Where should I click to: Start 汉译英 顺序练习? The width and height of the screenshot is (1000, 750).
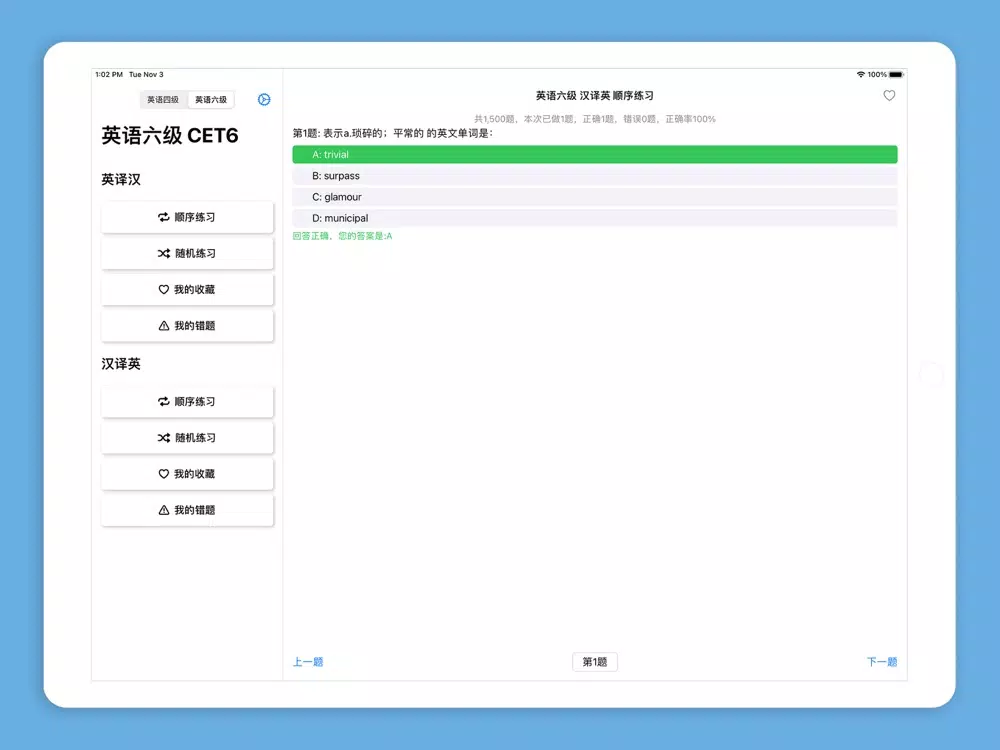coord(187,402)
